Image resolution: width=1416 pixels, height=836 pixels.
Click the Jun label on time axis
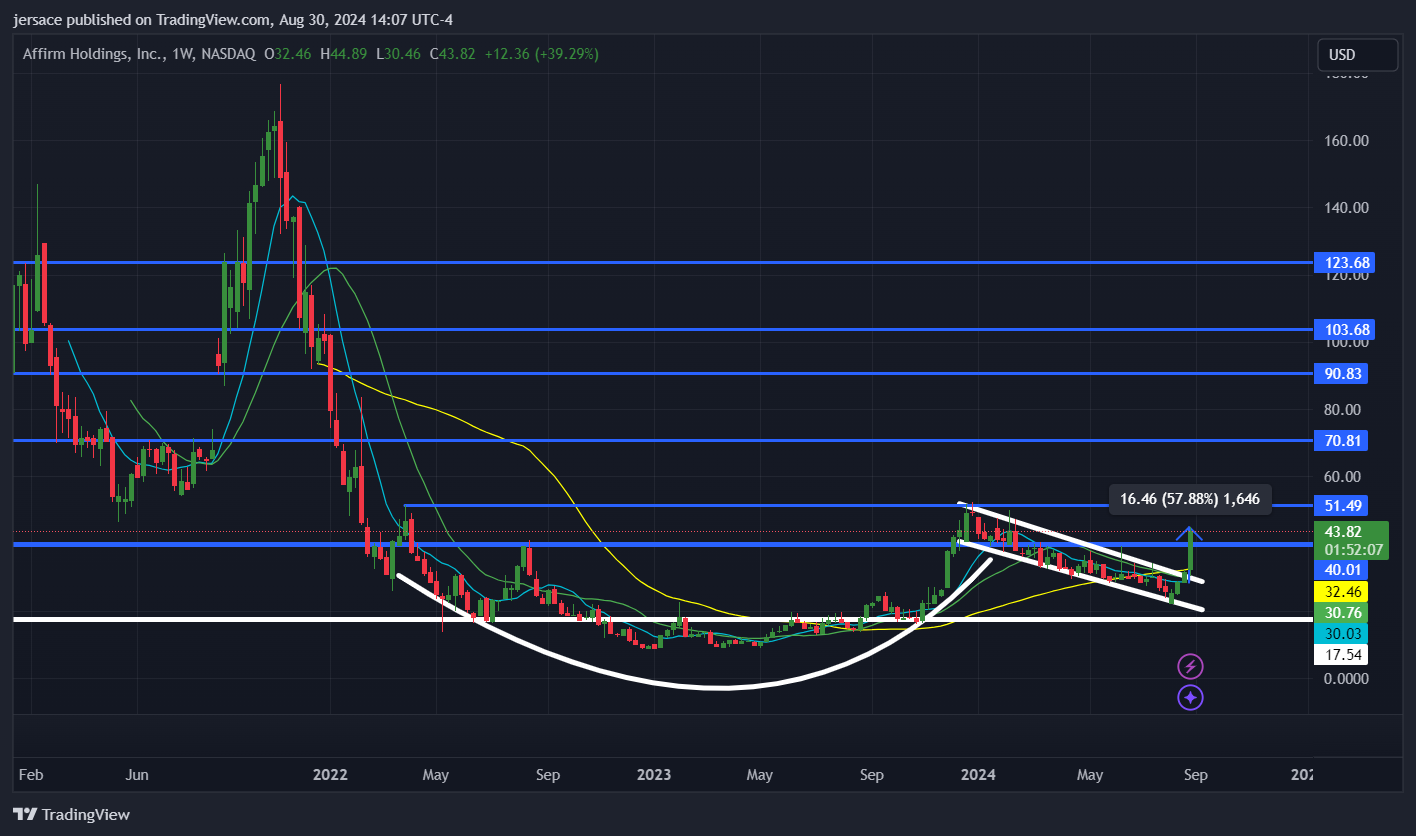[x=138, y=774]
